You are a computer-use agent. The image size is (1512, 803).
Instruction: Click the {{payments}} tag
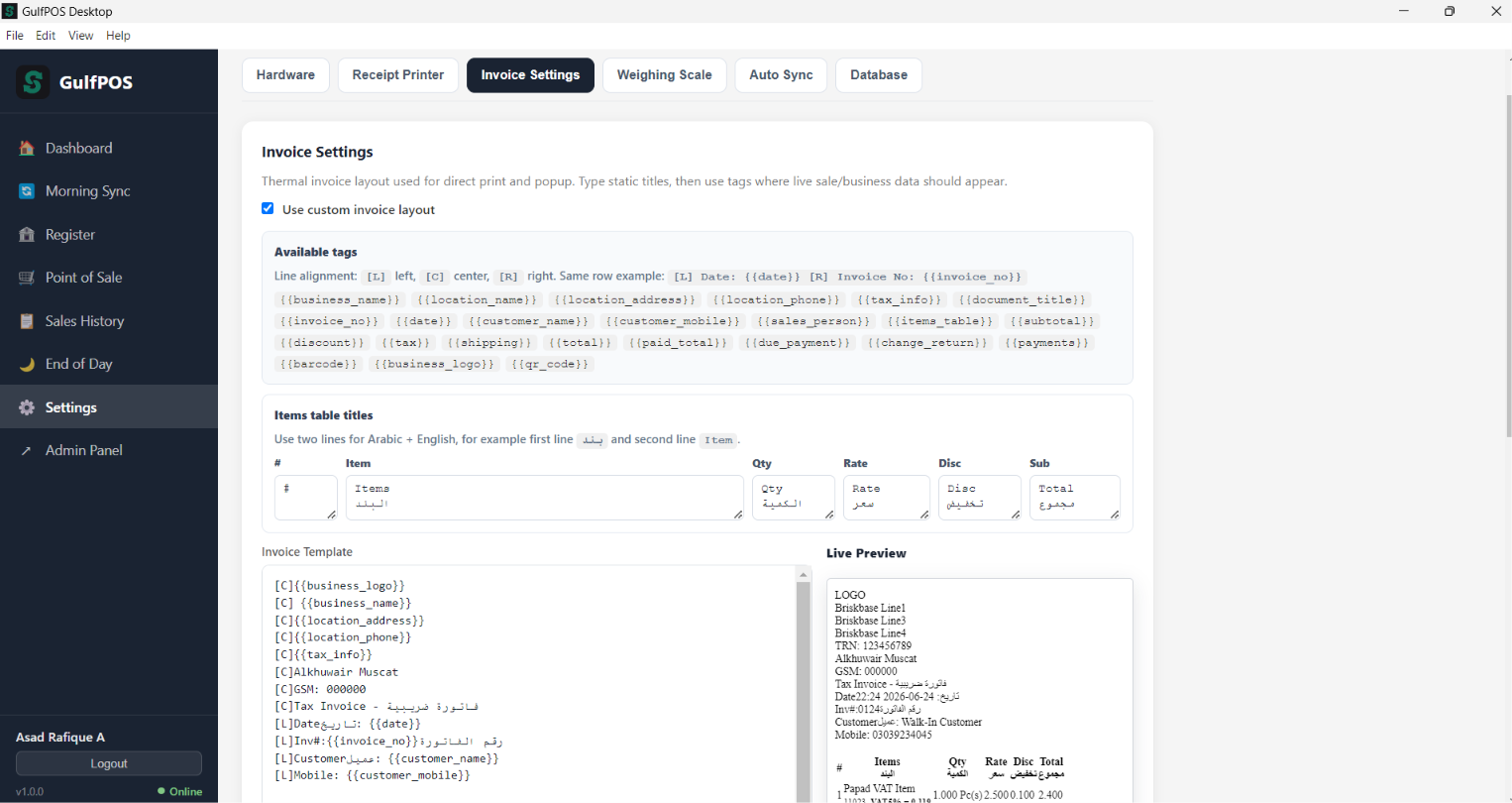pyautogui.click(x=1046, y=343)
